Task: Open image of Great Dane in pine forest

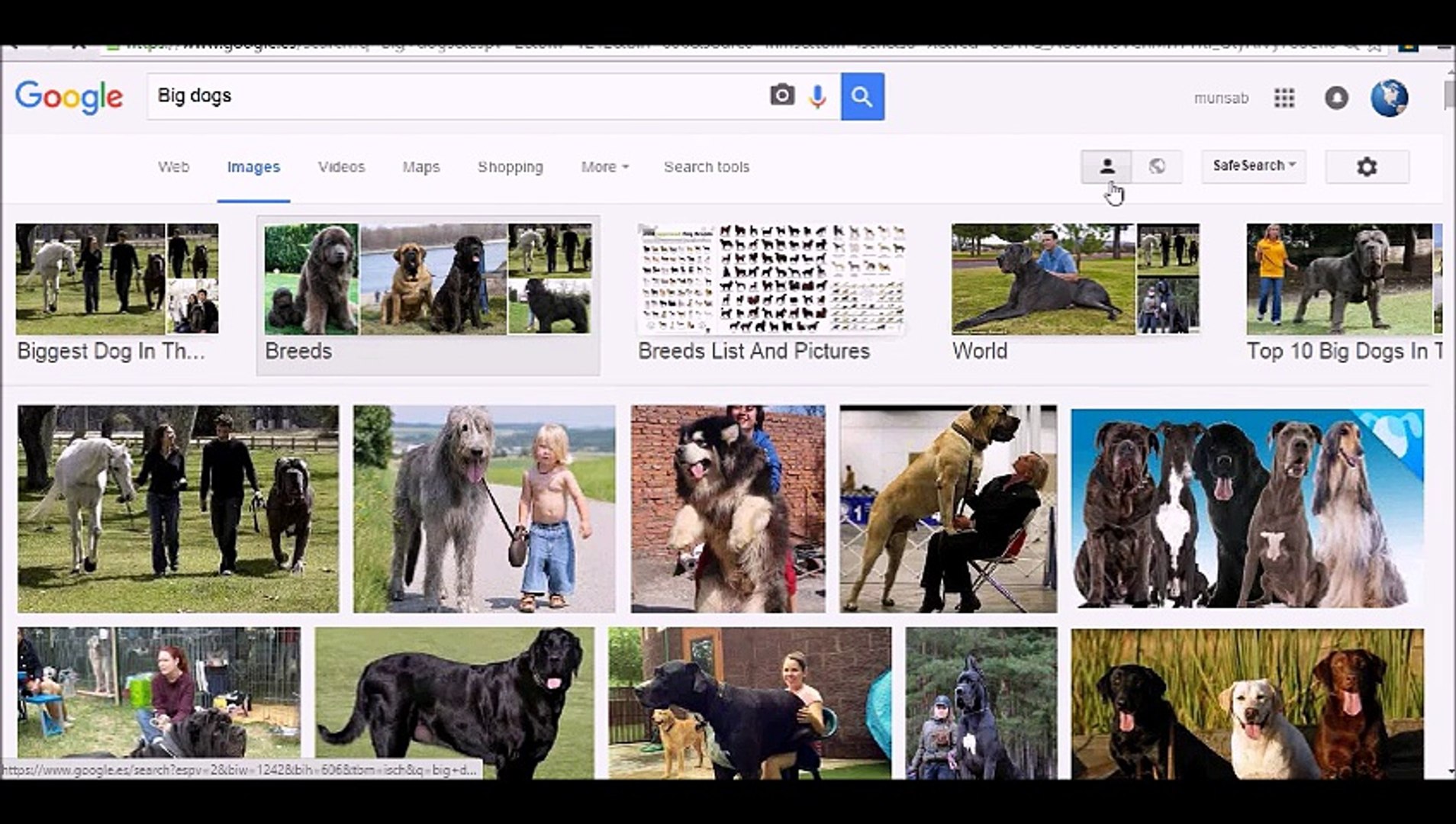Action: [x=981, y=703]
